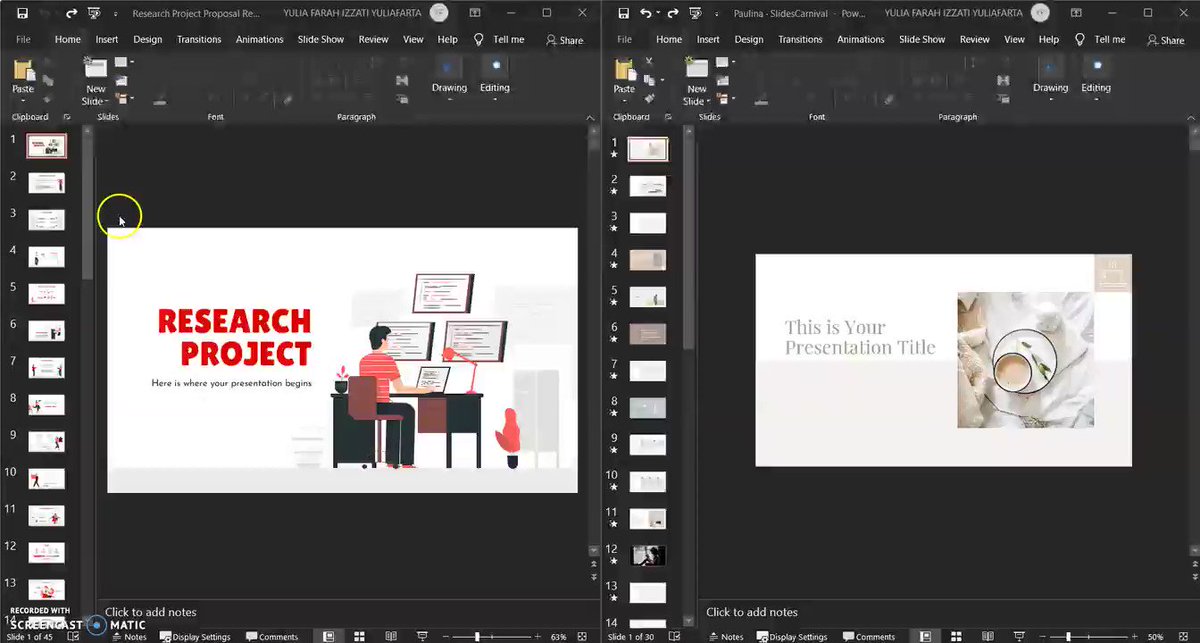Collapse the ribbon in right window
Image resolution: width=1200 pixels, height=643 pixels.
click(1190, 117)
